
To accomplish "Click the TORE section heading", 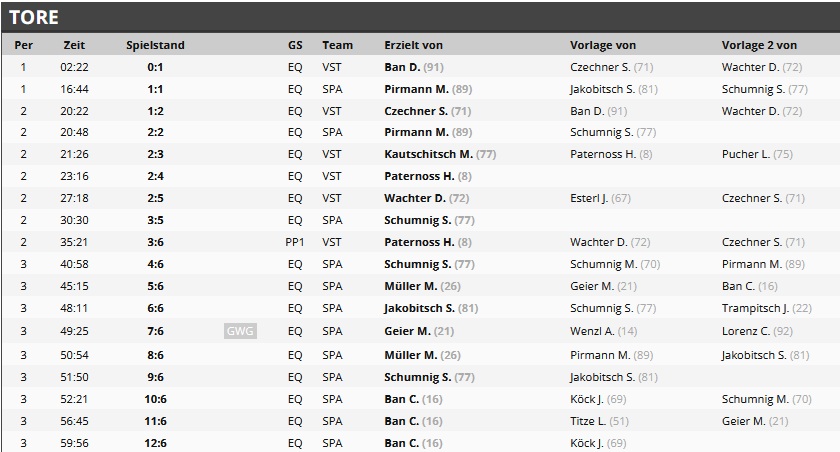I will click(34, 17).
